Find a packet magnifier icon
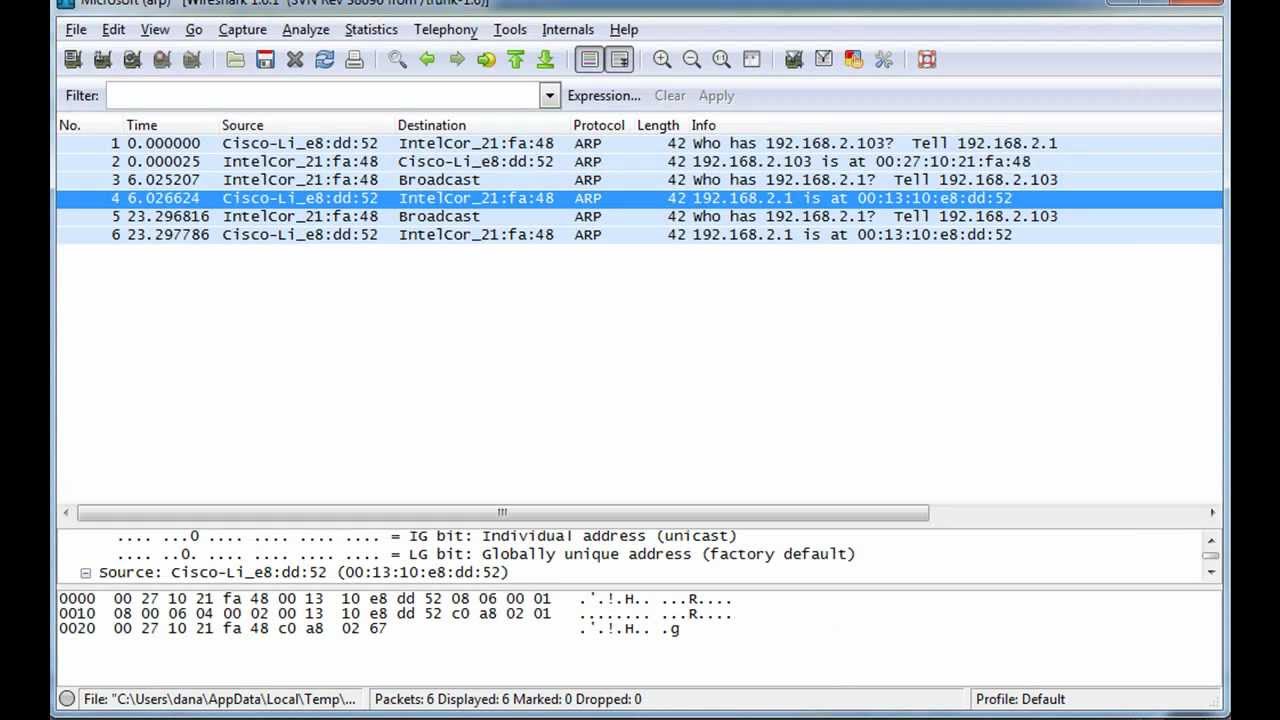 click(397, 60)
